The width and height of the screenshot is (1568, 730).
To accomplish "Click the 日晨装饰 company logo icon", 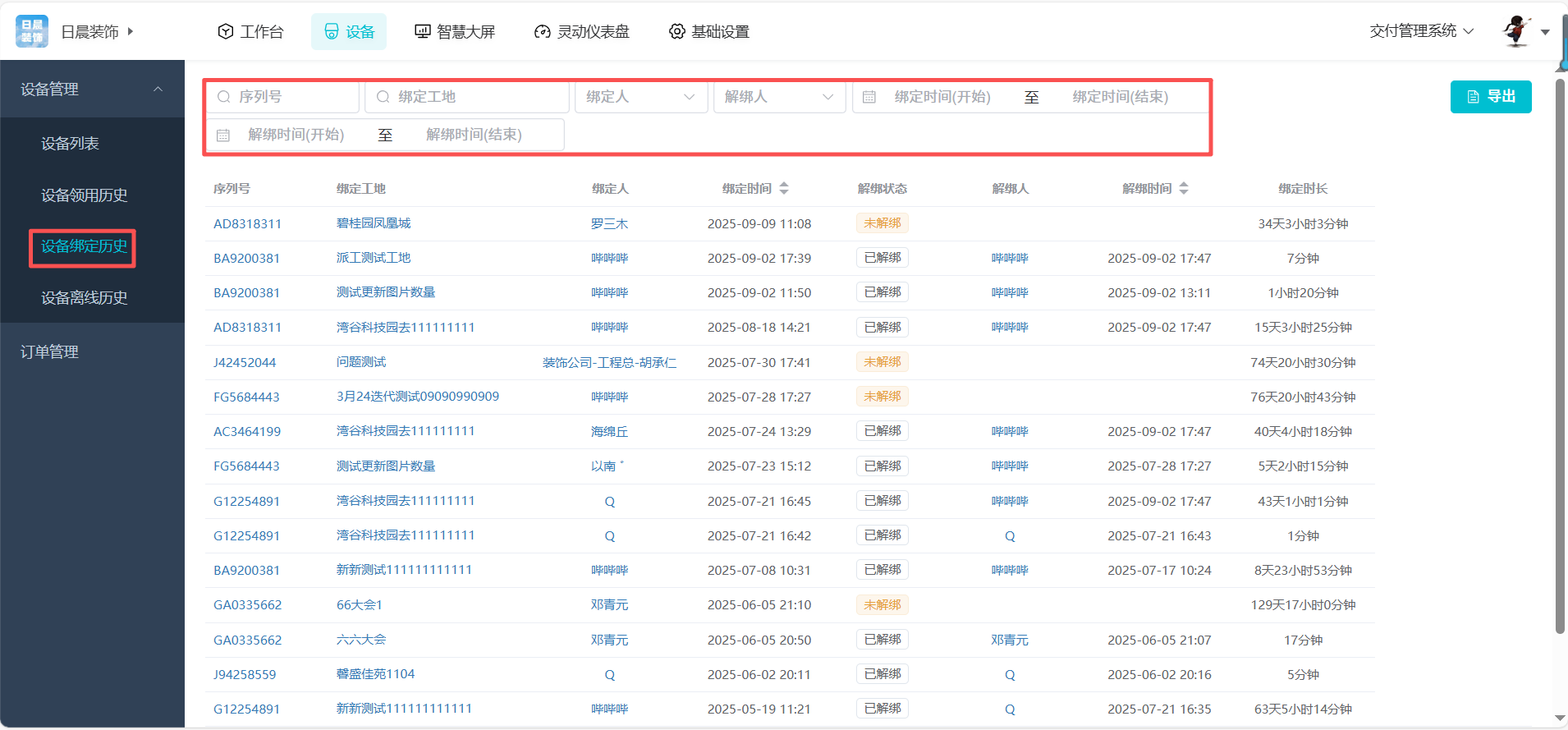I will pos(32,31).
